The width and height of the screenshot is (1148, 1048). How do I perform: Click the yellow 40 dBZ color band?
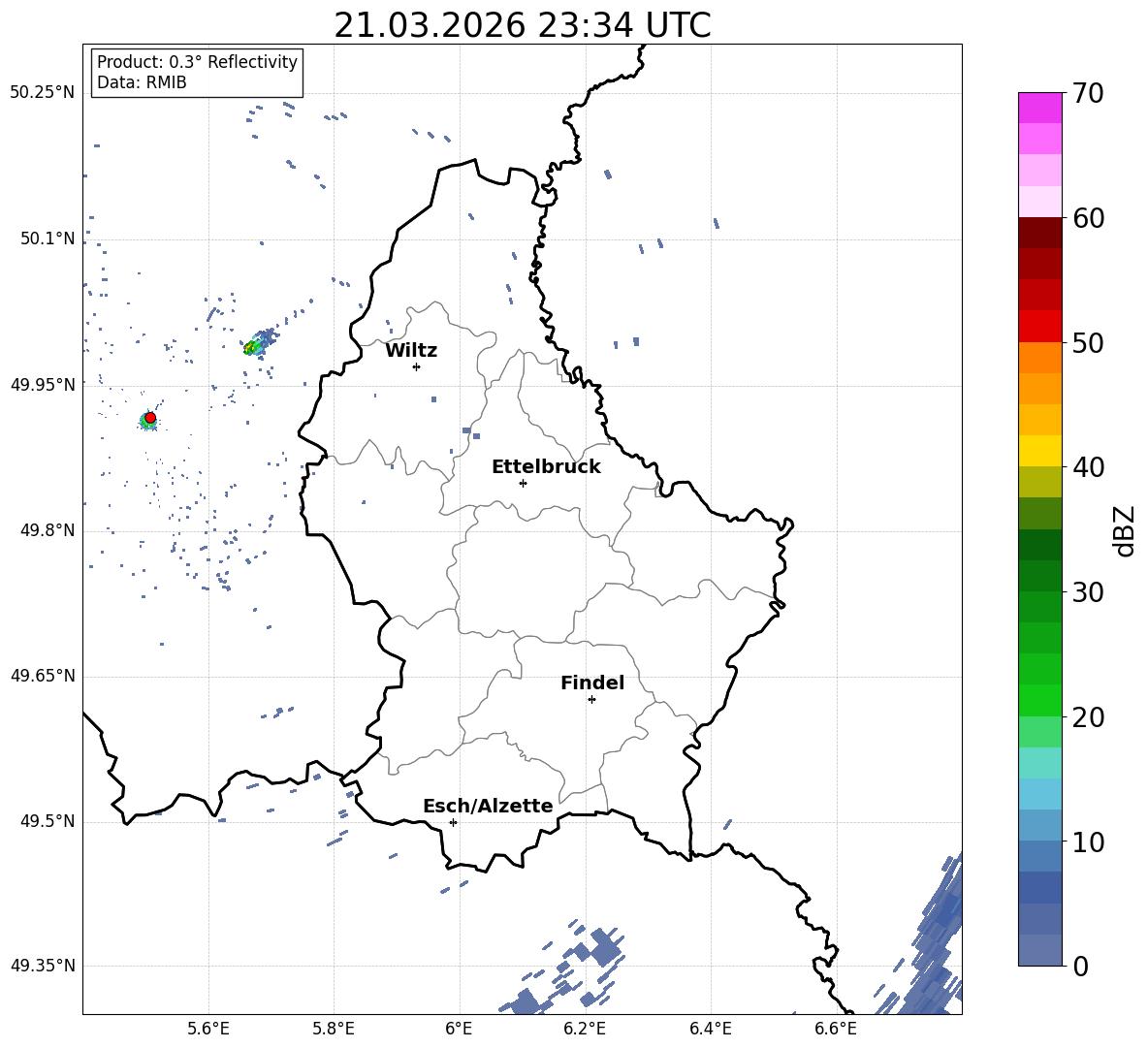coord(1039,451)
